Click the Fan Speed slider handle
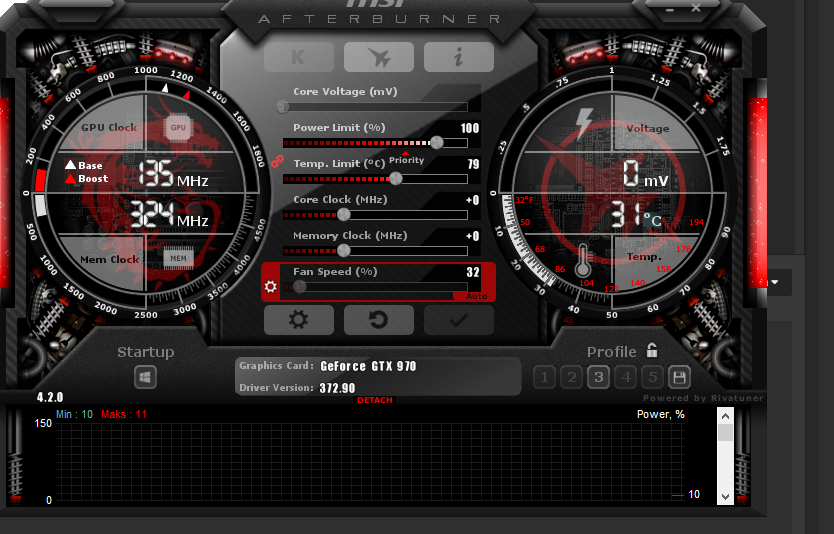Viewport: 834px width, 534px height. coord(300,287)
